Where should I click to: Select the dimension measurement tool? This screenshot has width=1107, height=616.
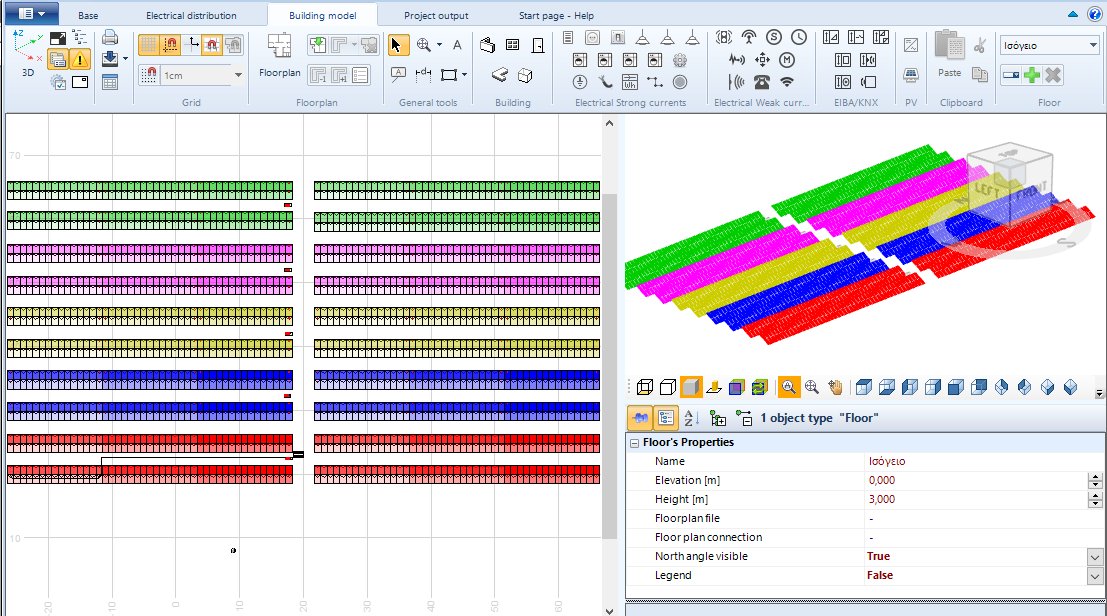coord(424,74)
